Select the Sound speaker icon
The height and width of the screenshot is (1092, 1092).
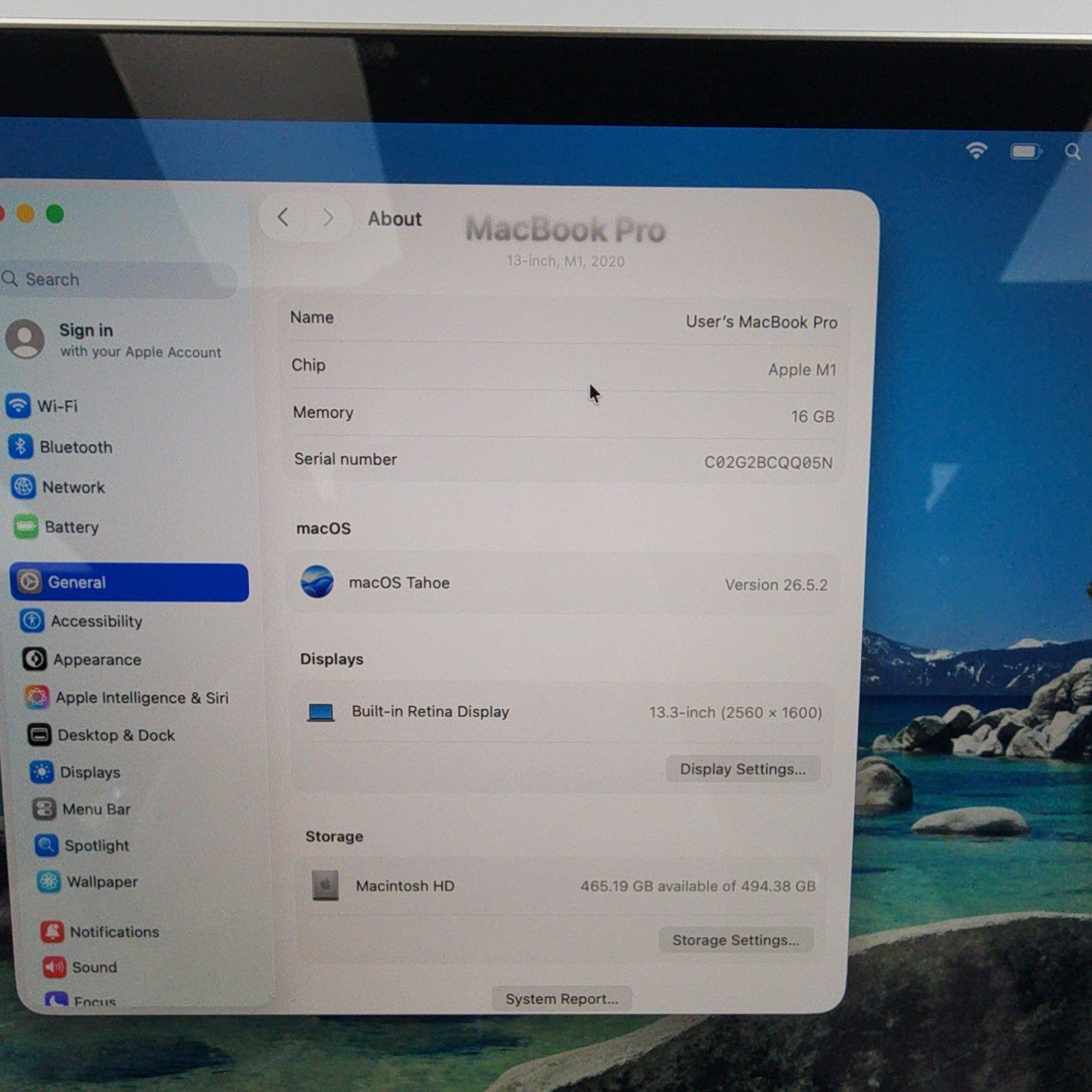click(55, 967)
